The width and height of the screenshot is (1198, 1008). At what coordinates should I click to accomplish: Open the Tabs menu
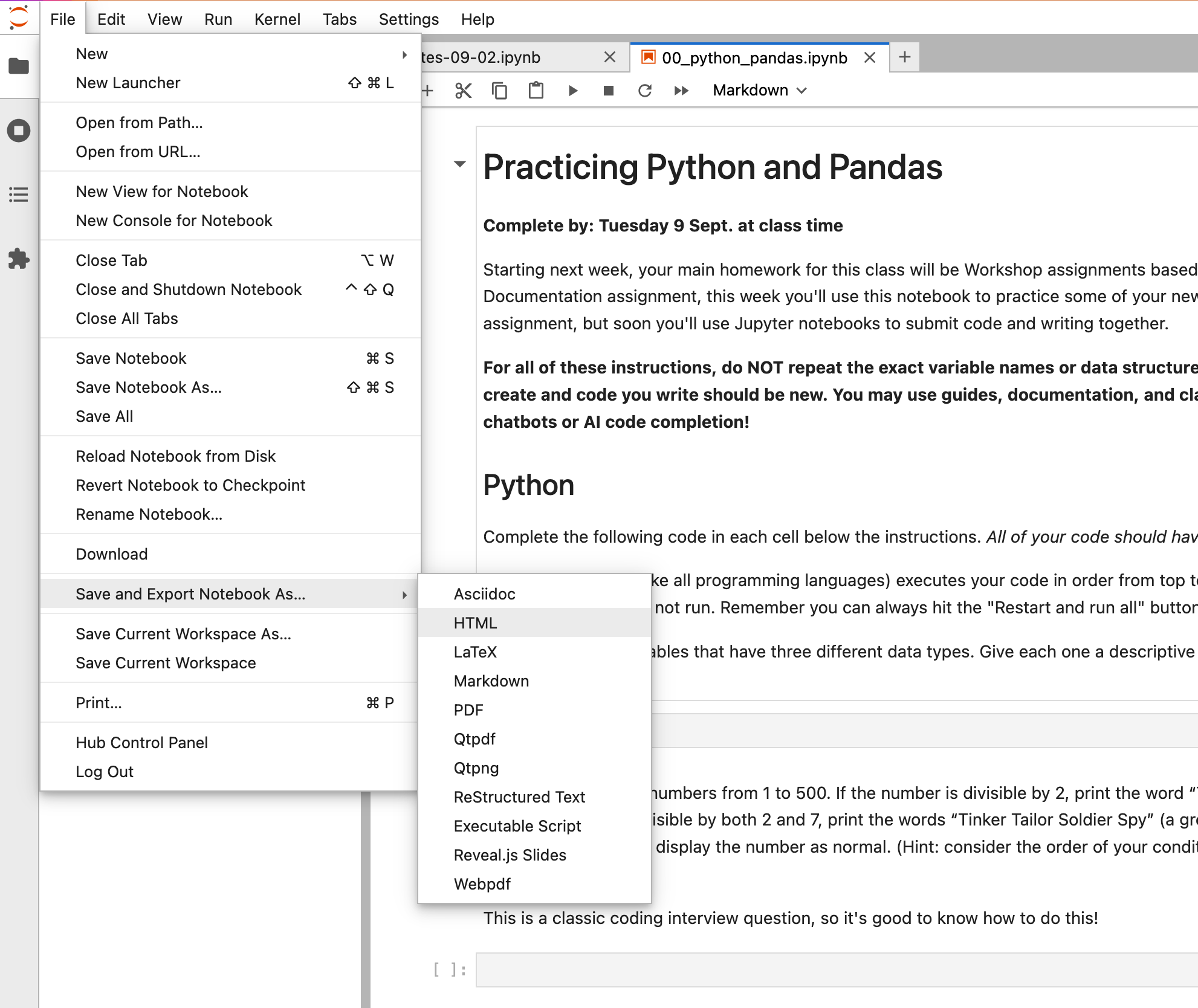[x=340, y=19]
